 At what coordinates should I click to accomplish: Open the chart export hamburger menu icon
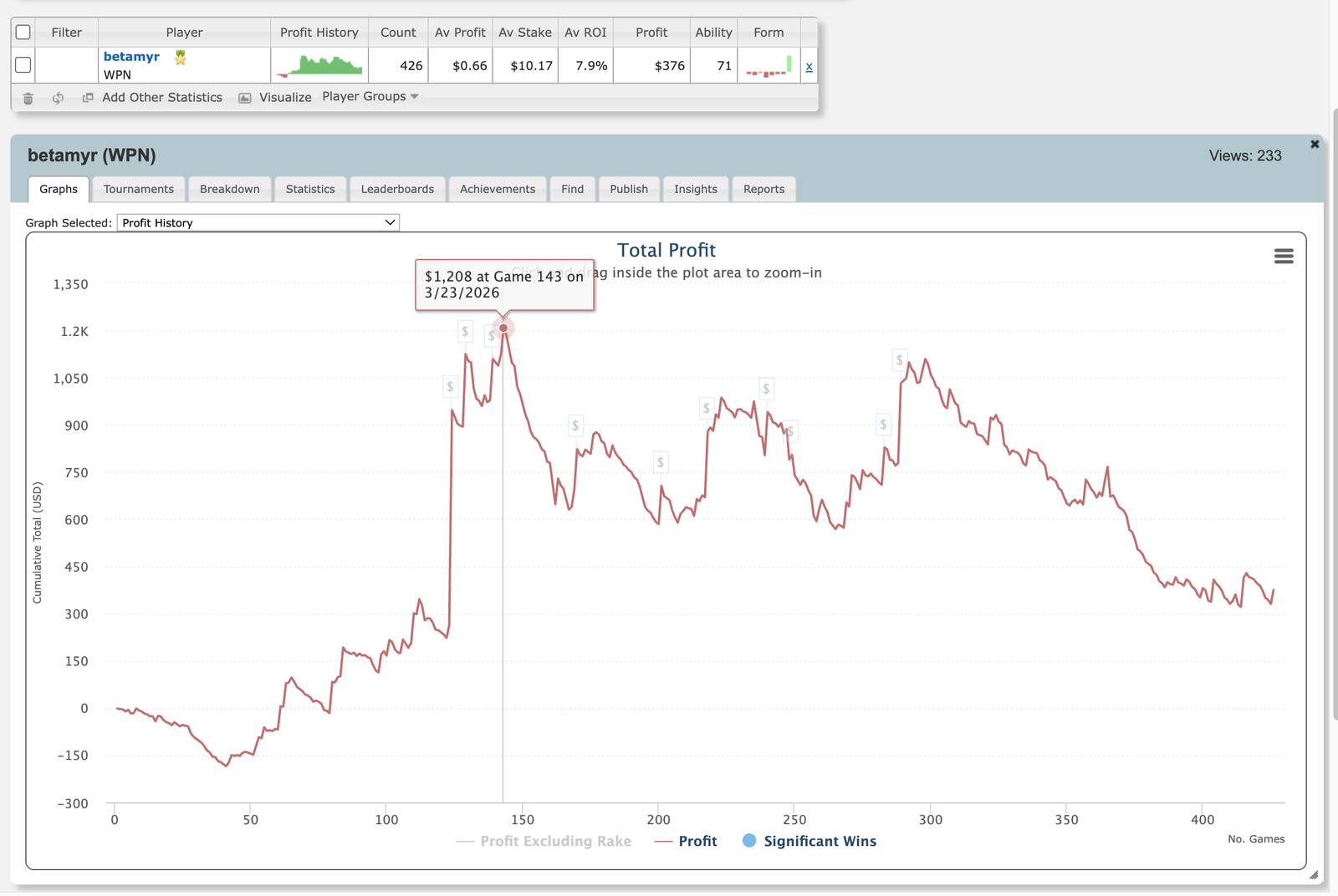pos(1284,257)
